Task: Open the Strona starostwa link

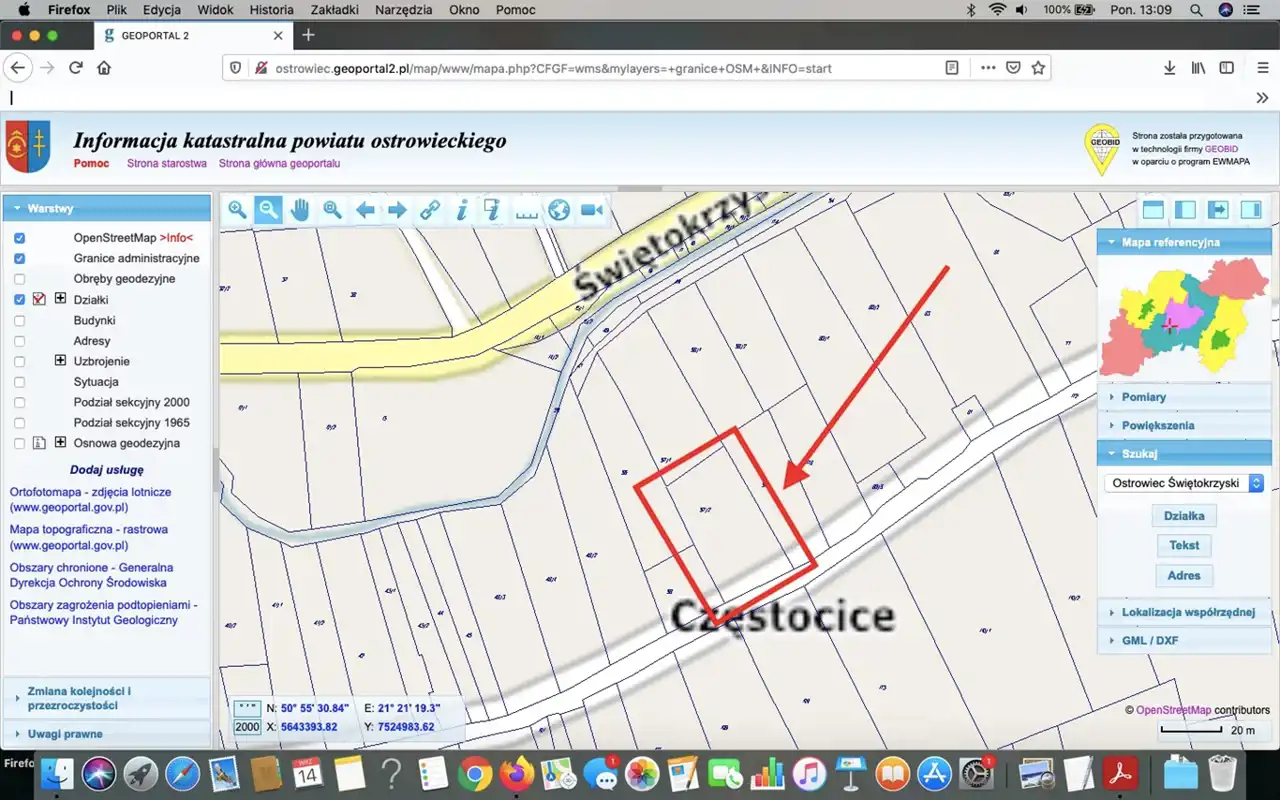Action: pyautogui.click(x=166, y=163)
